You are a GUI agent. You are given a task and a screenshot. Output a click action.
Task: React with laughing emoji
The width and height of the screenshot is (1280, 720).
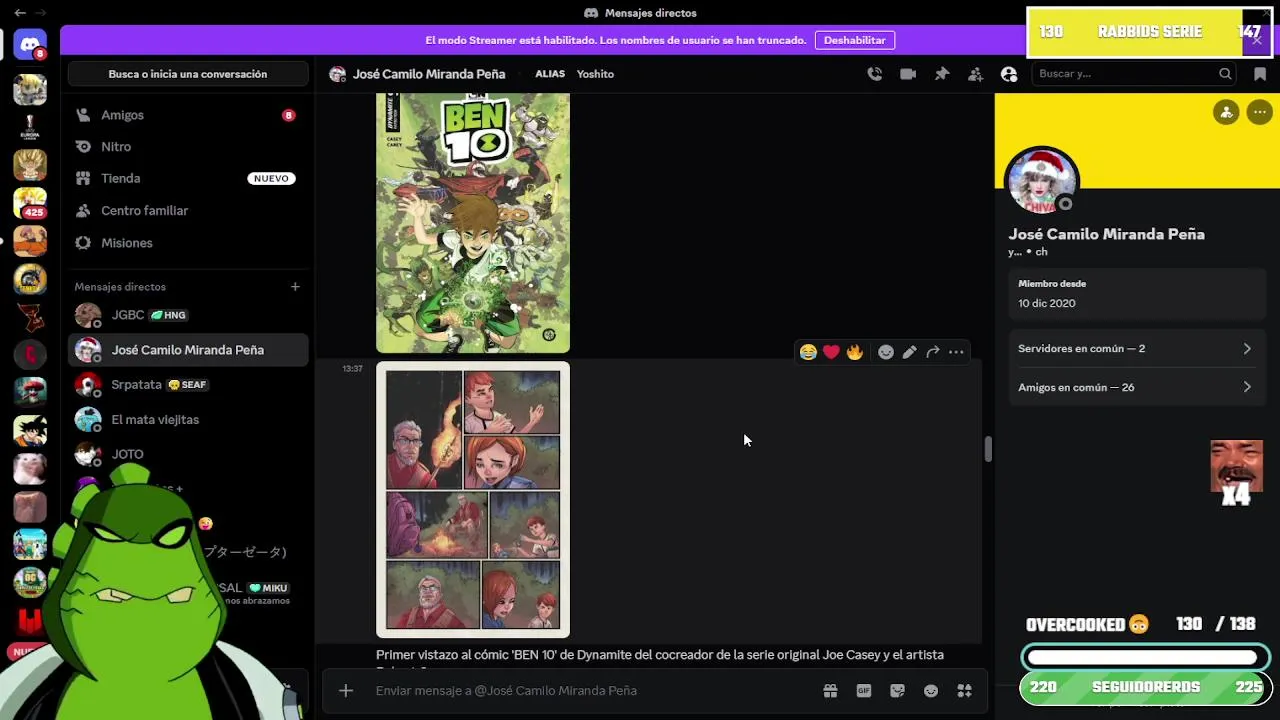[808, 352]
